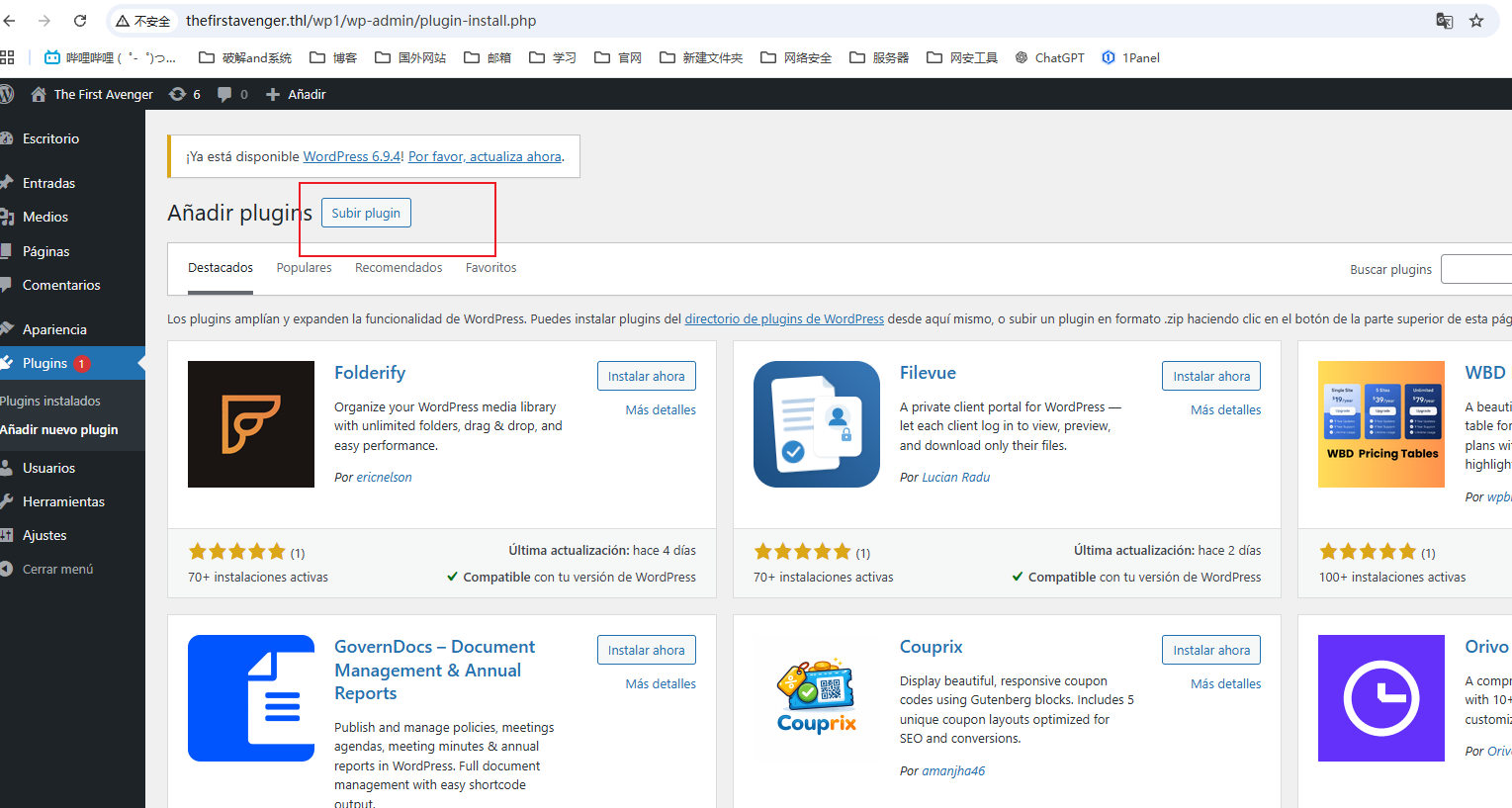Visit The First Avenger site home
The height and width of the screenshot is (808, 1512).
pyautogui.click(x=92, y=94)
